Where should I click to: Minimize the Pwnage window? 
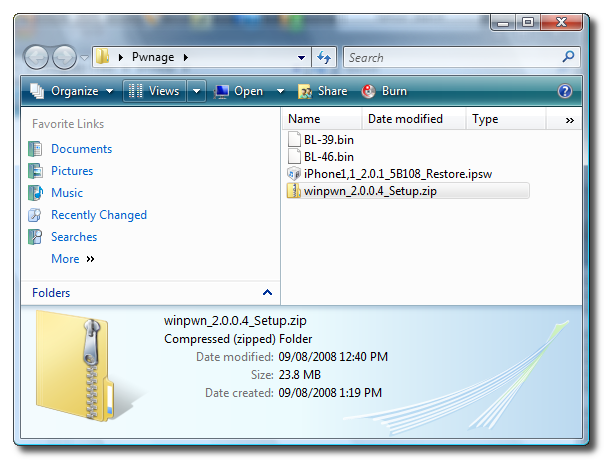point(503,22)
